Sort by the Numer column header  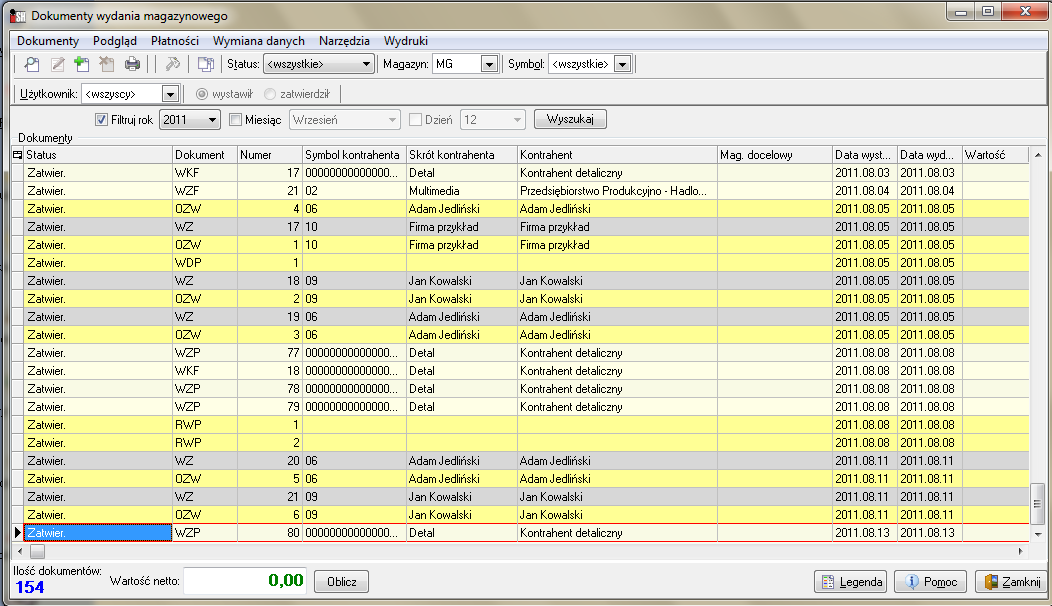pyautogui.click(x=270, y=155)
